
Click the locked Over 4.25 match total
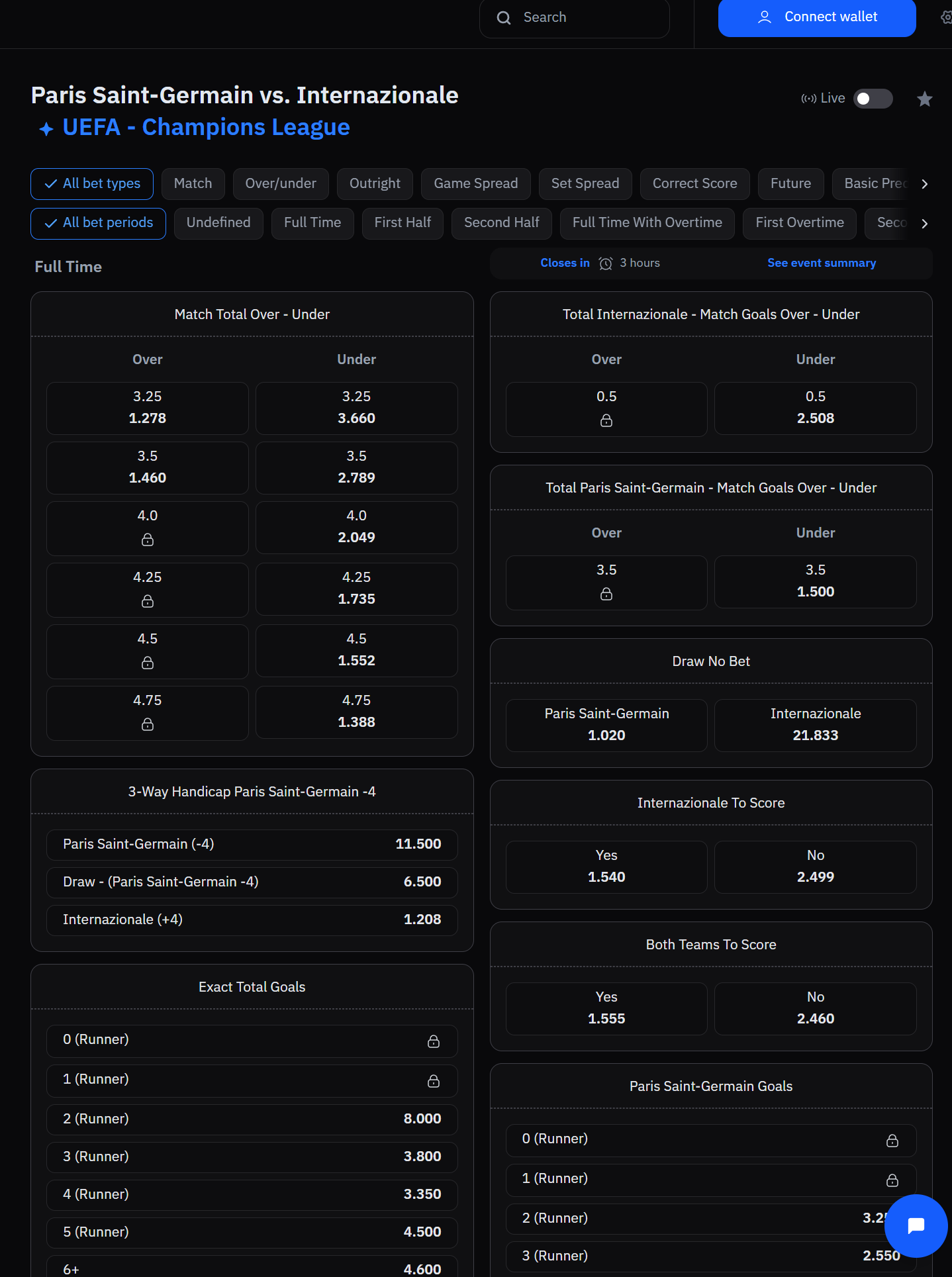point(148,590)
